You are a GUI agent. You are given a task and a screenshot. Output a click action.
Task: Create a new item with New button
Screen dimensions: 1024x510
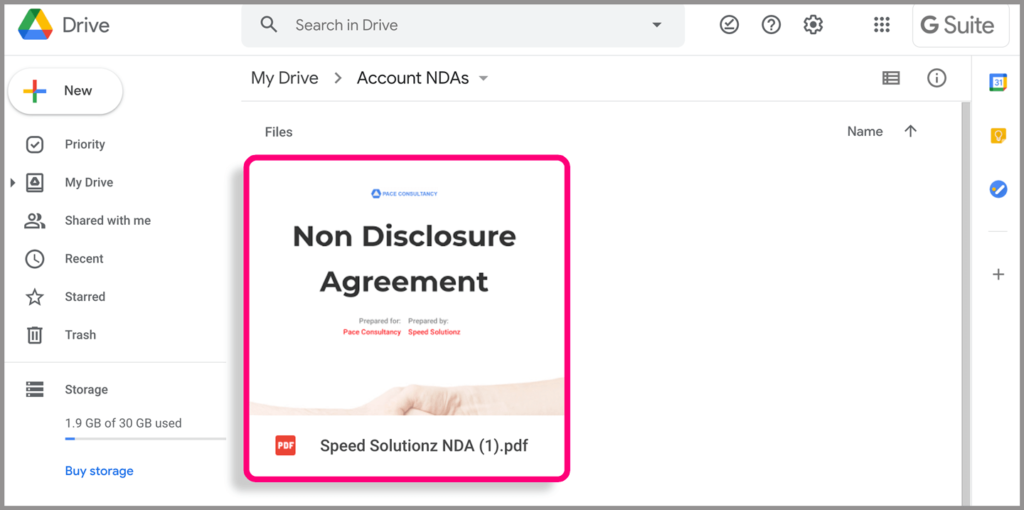tap(65, 91)
